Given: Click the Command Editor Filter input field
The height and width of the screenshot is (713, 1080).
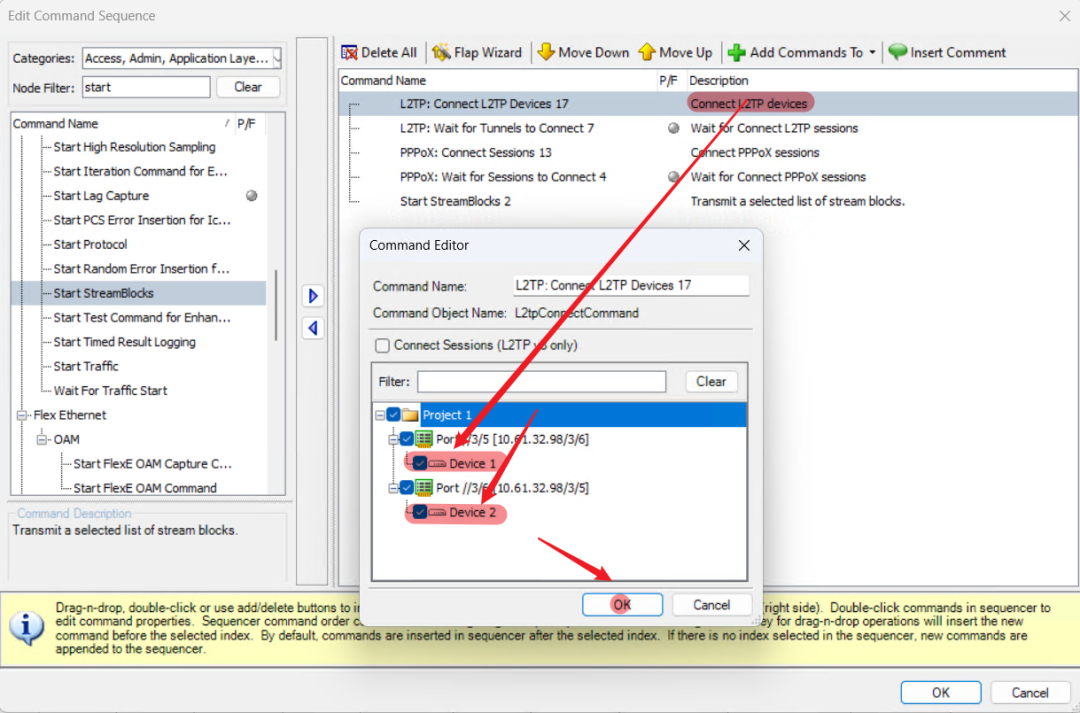Looking at the screenshot, I should pos(541,381).
